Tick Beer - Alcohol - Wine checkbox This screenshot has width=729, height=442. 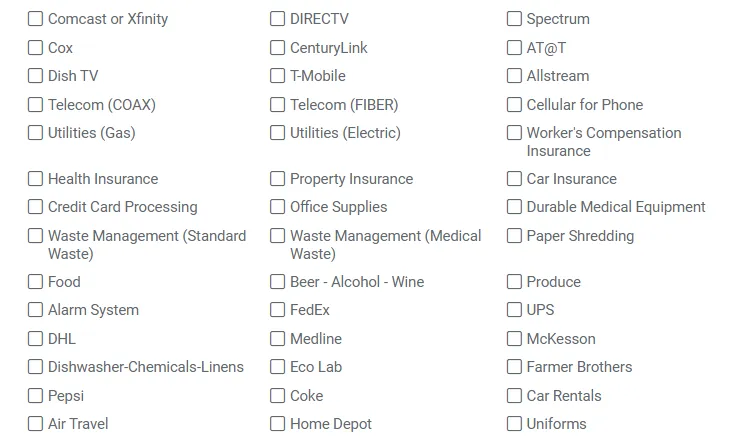coord(278,282)
